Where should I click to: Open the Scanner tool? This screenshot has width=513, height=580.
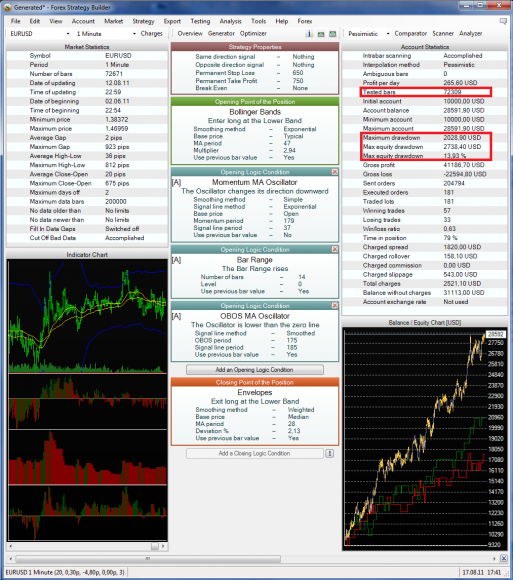tap(443, 34)
